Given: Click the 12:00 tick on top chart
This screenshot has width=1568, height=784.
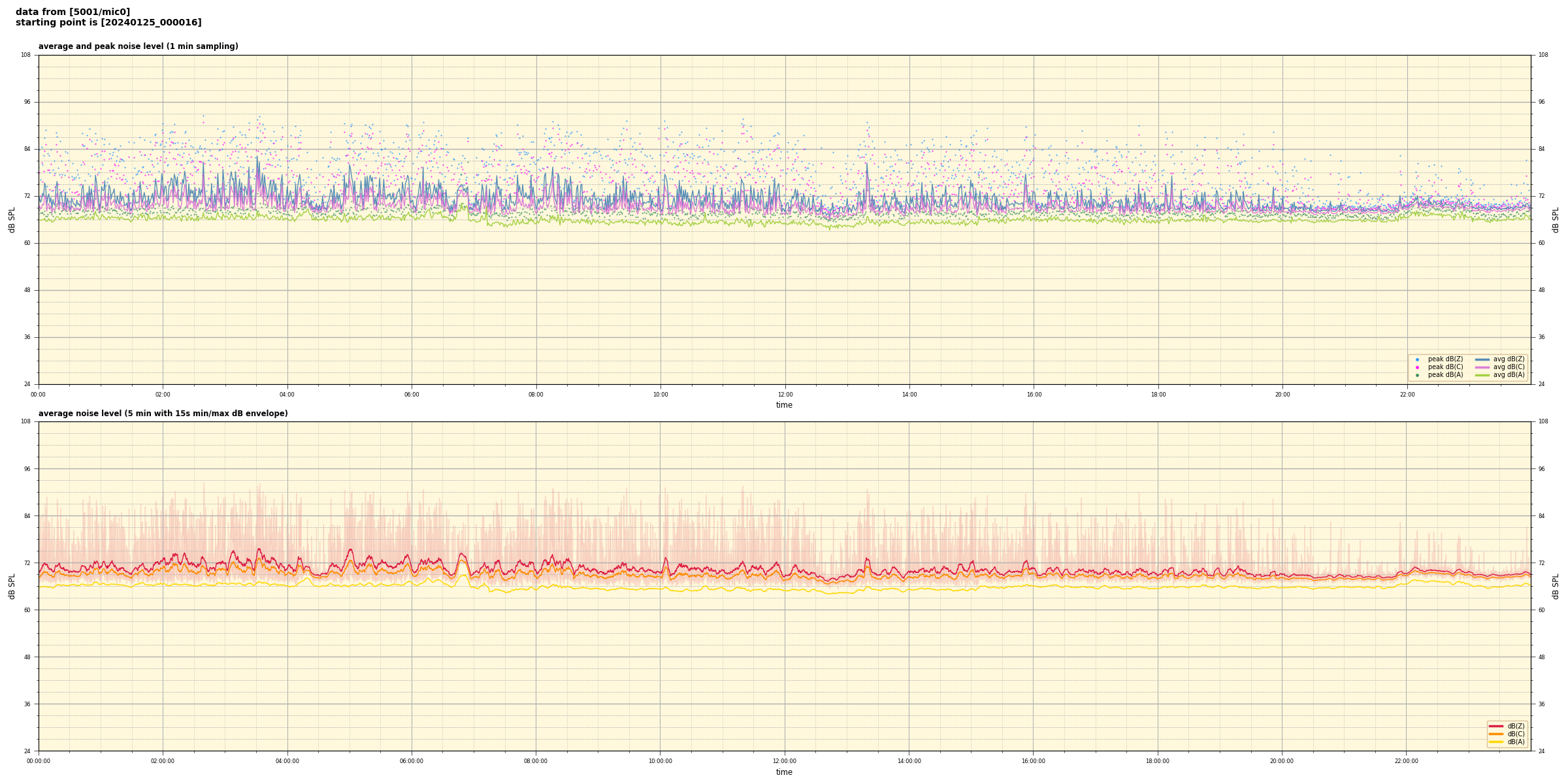Looking at the screenshot, I should (785, 395).
